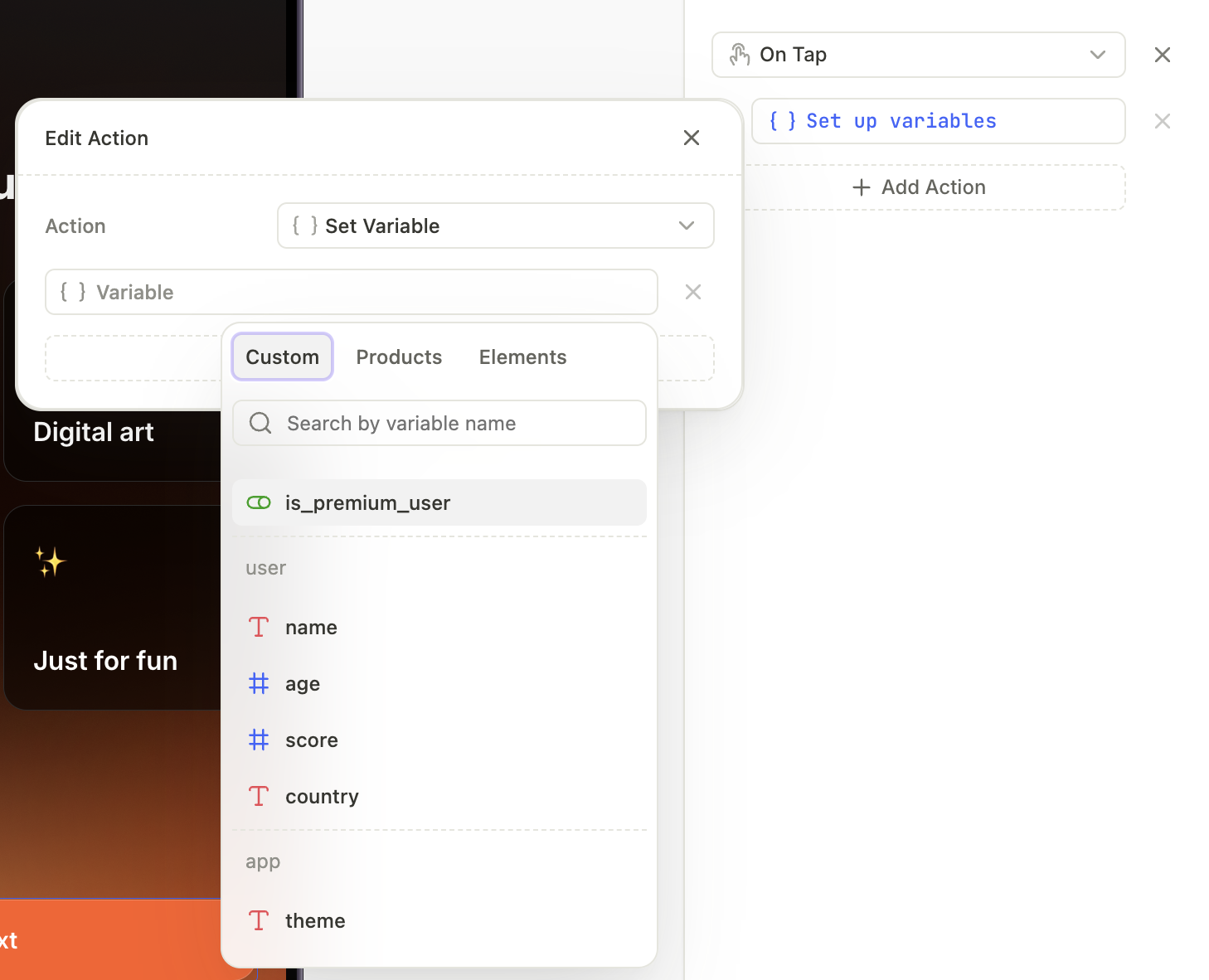Close the Edit Action dialog
The height and width of the screenshot is (980, 1209).
tap(692, 138)
